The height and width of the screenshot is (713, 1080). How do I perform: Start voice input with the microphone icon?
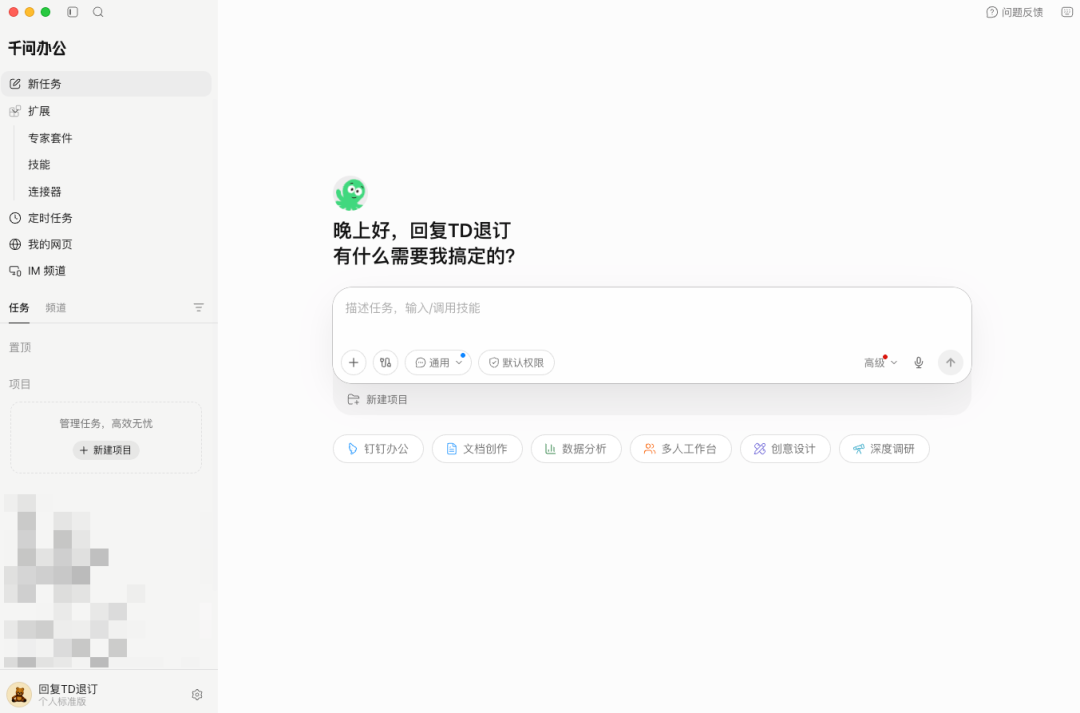[918, 362]
